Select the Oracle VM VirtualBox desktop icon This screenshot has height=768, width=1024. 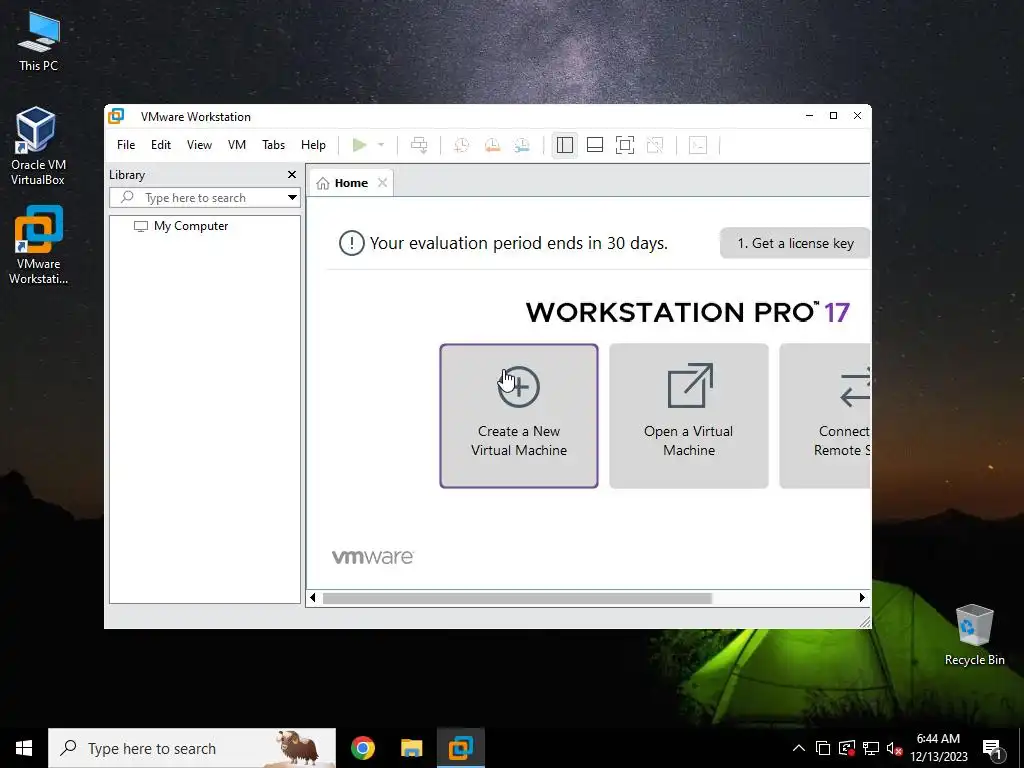coord(38,146)
